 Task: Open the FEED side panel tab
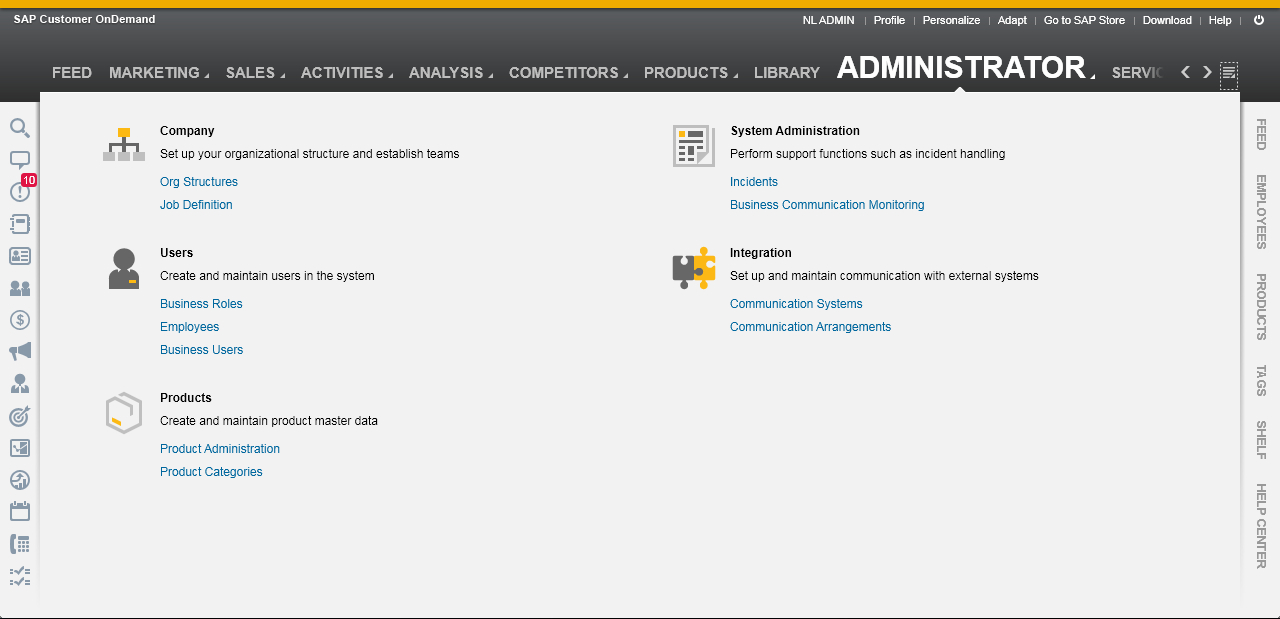(x=1261, y=134)
